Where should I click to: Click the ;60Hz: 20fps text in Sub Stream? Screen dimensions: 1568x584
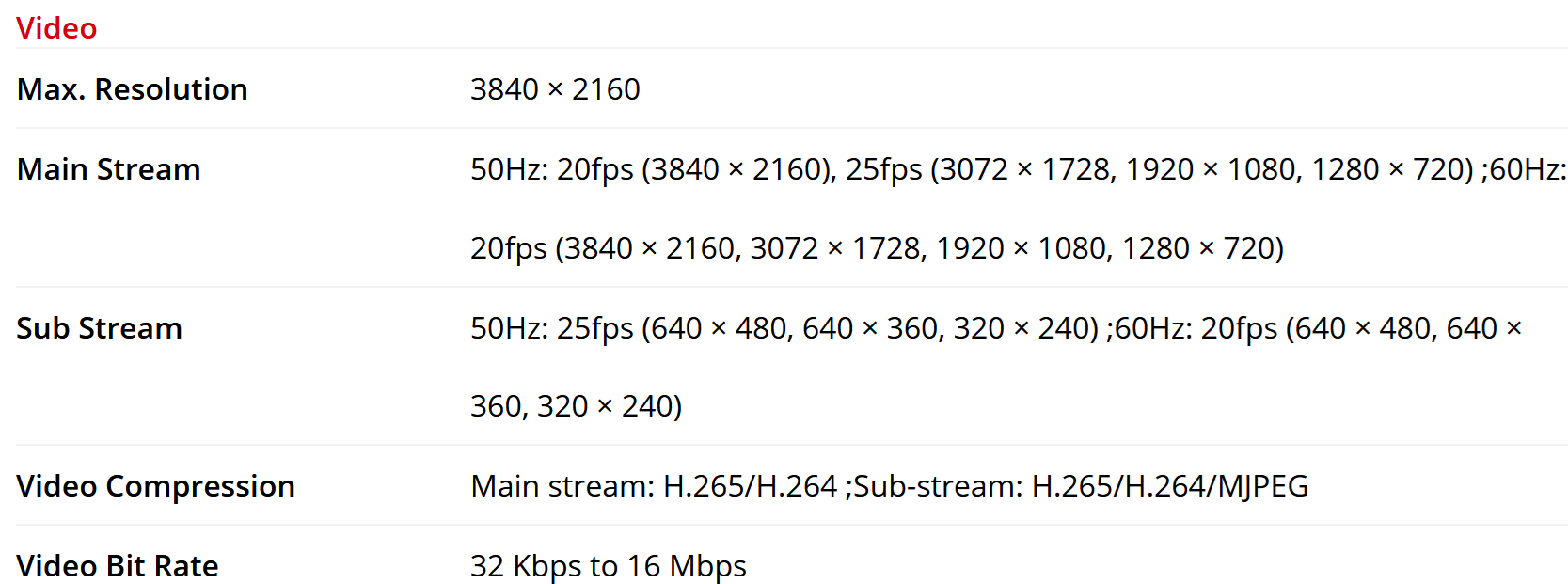[x=1192, y=328]
